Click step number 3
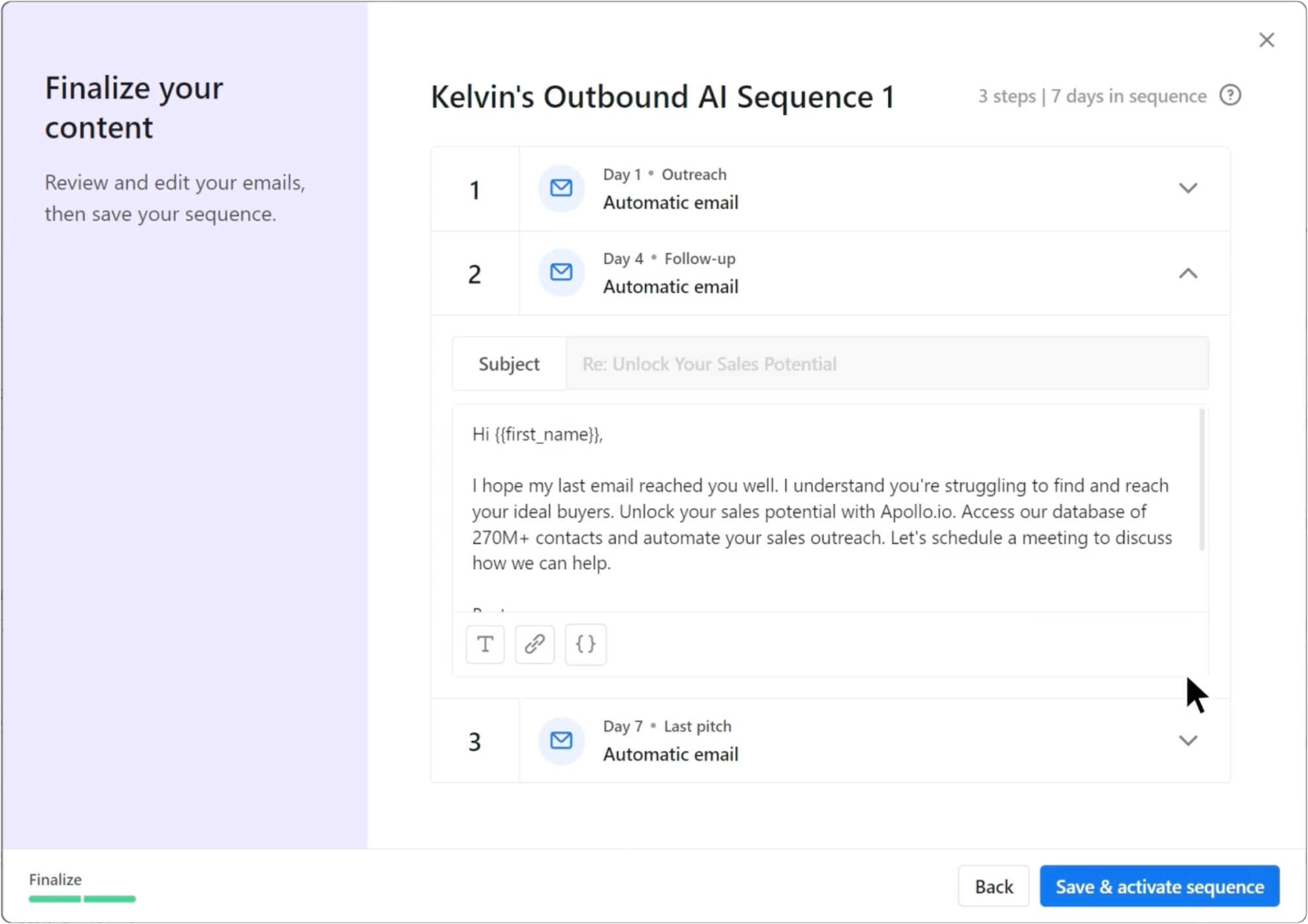1308x924 pixels. pos(475,742)
